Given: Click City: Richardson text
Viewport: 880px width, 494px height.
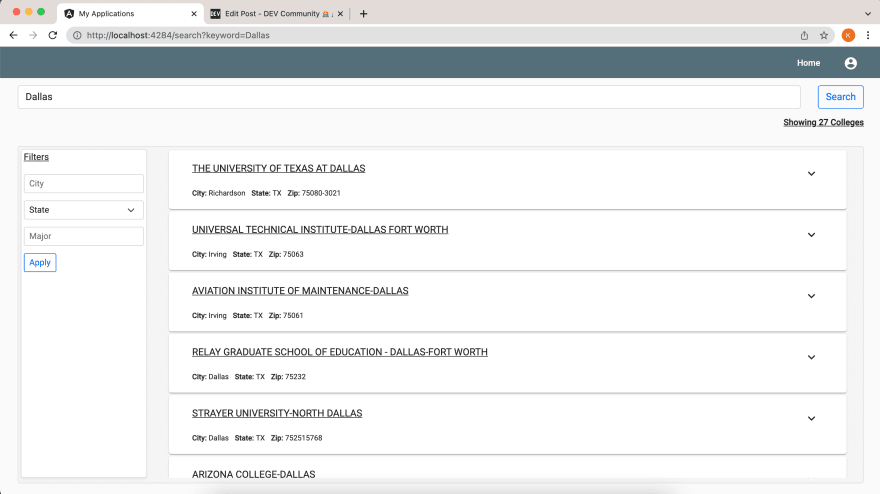Looking at the screenshot, I should 218,193.
